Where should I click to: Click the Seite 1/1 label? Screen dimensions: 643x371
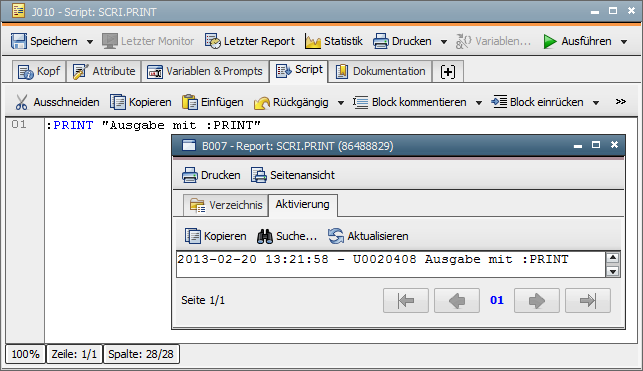click(x=203, y=300)
